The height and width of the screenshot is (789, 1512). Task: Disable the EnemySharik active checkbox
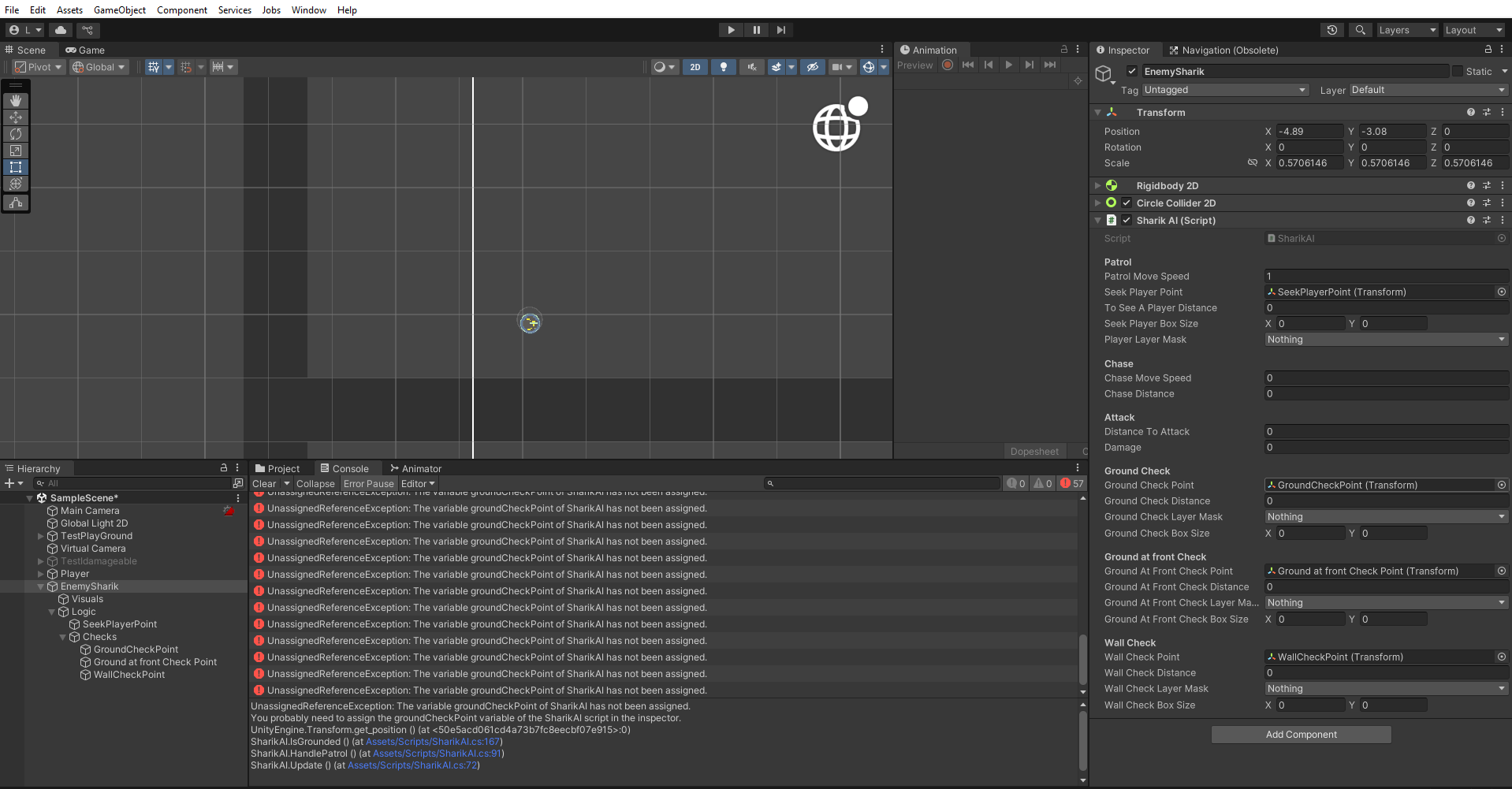(x=1131, y=71)
